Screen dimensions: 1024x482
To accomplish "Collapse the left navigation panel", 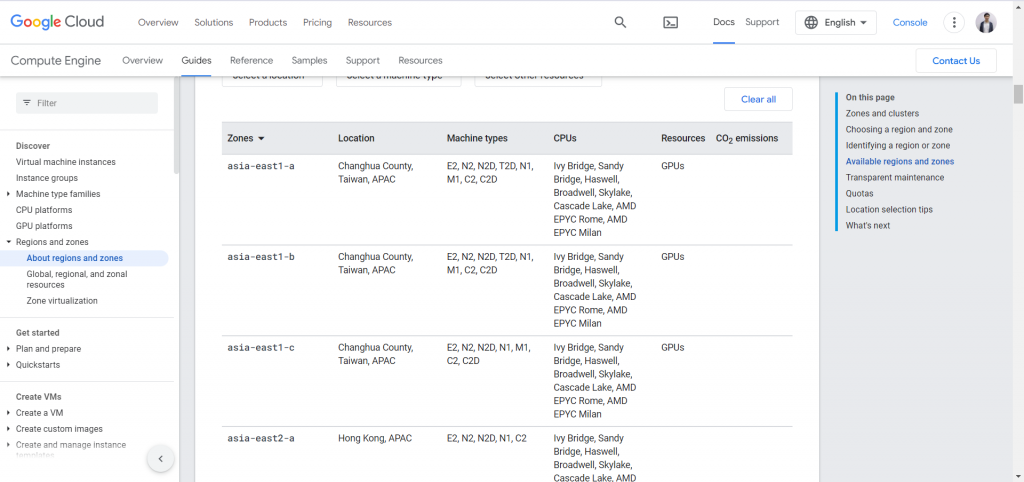I will coord(160,459).
